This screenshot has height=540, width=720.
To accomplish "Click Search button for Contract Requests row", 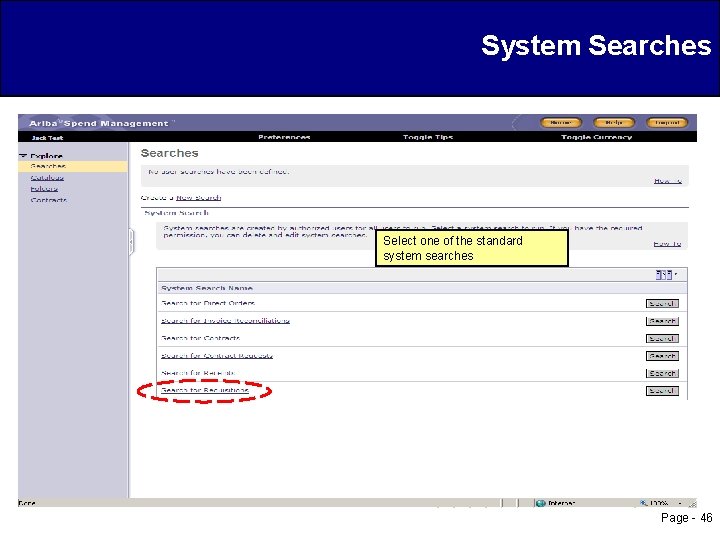I will click(x=662, y=356).
